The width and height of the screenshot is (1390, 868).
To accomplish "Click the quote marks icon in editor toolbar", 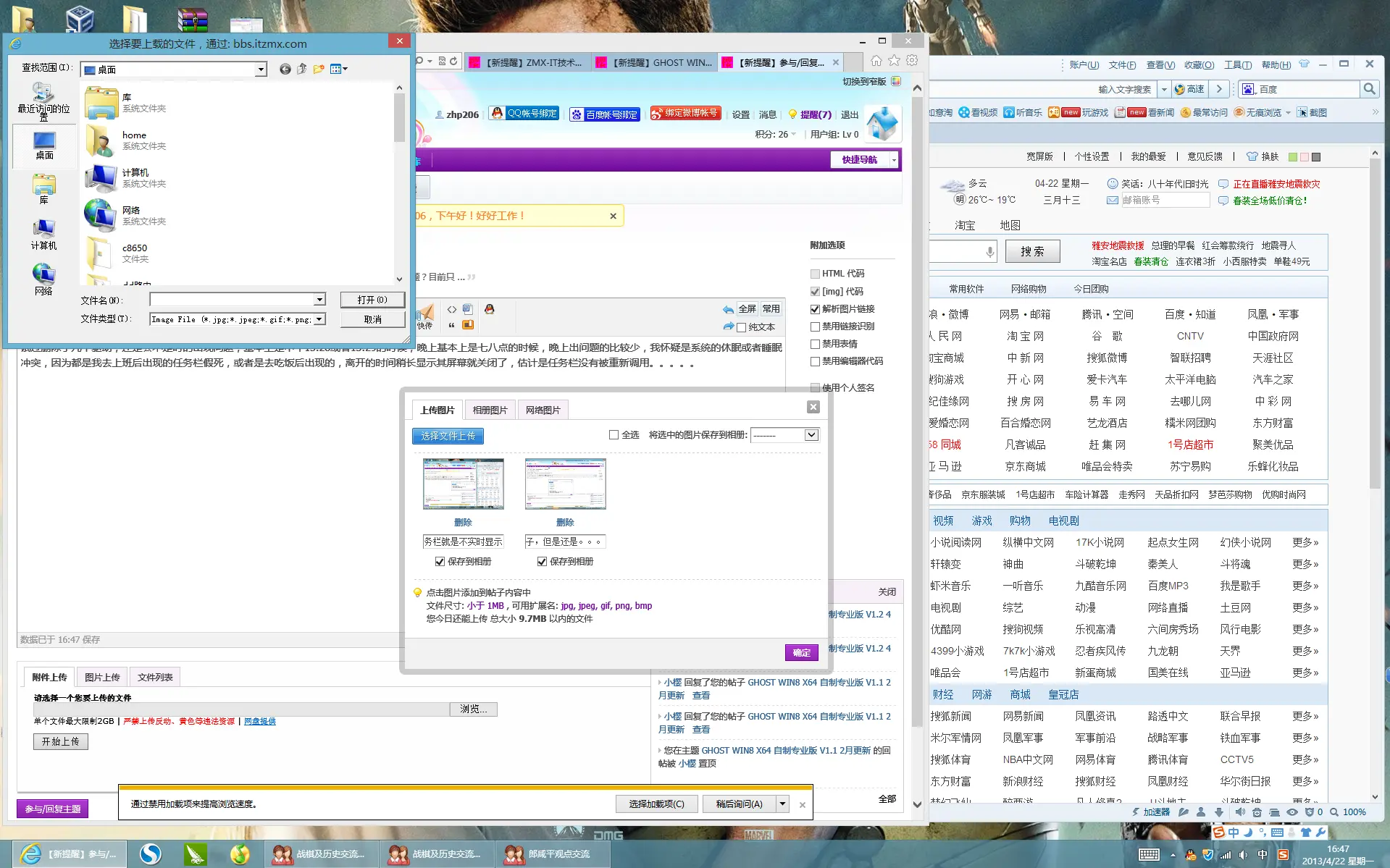I will (452, 325).
